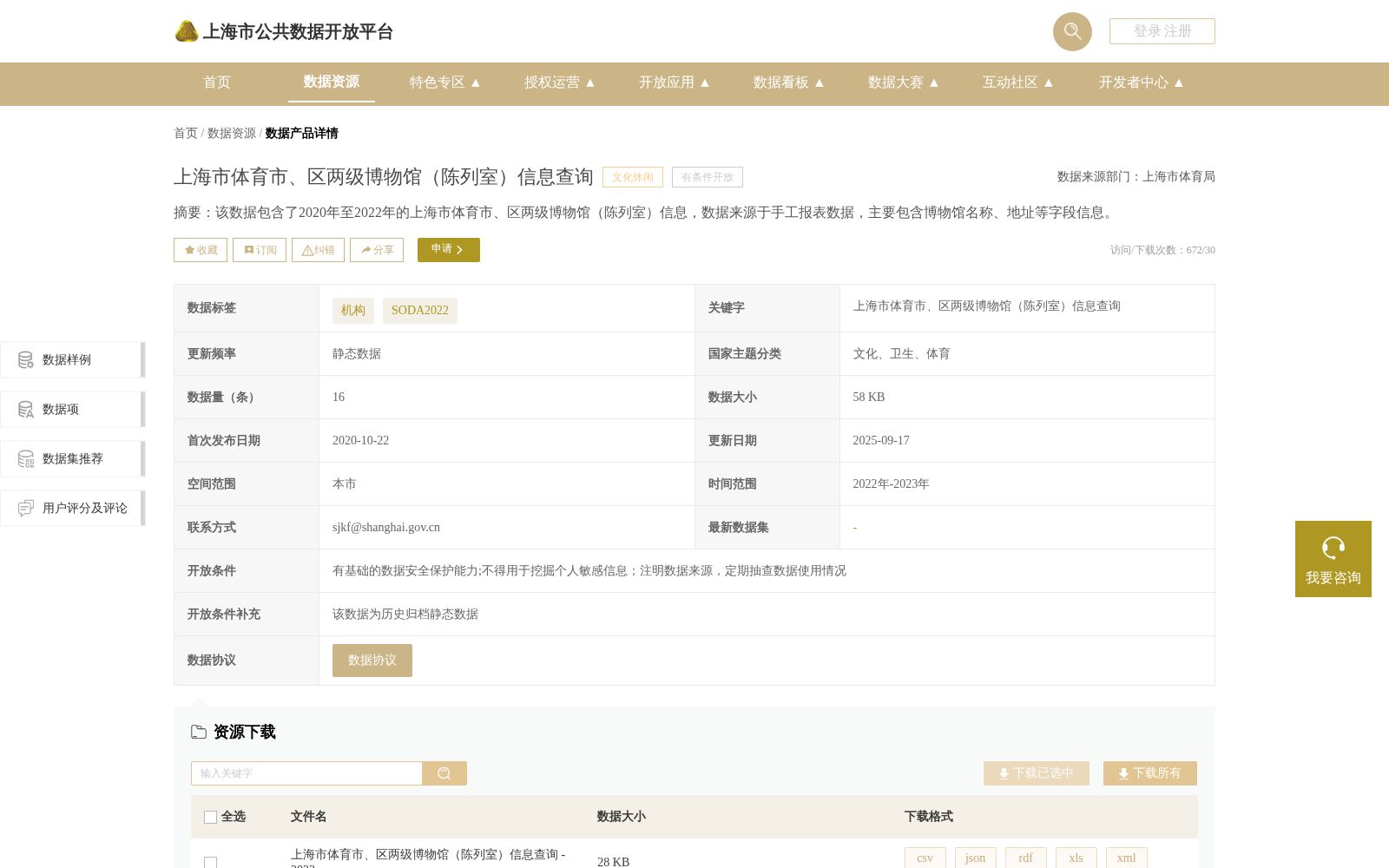Download the file in rdf format
Image resolution: width=1389 pixels, height=868 pixels.
click(1026, 858)
